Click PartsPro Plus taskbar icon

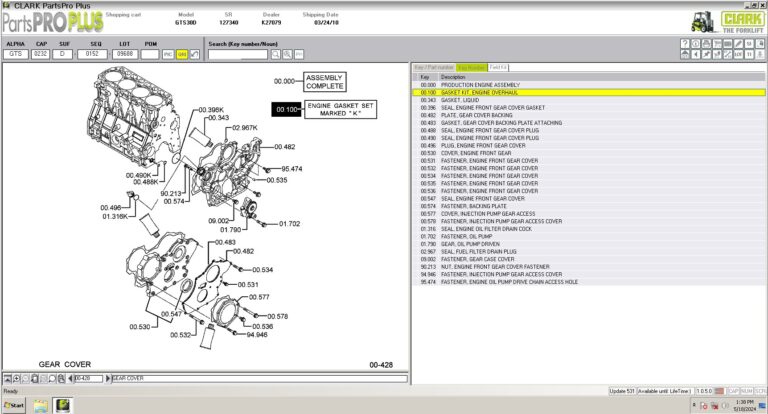(x=63, y=405)
